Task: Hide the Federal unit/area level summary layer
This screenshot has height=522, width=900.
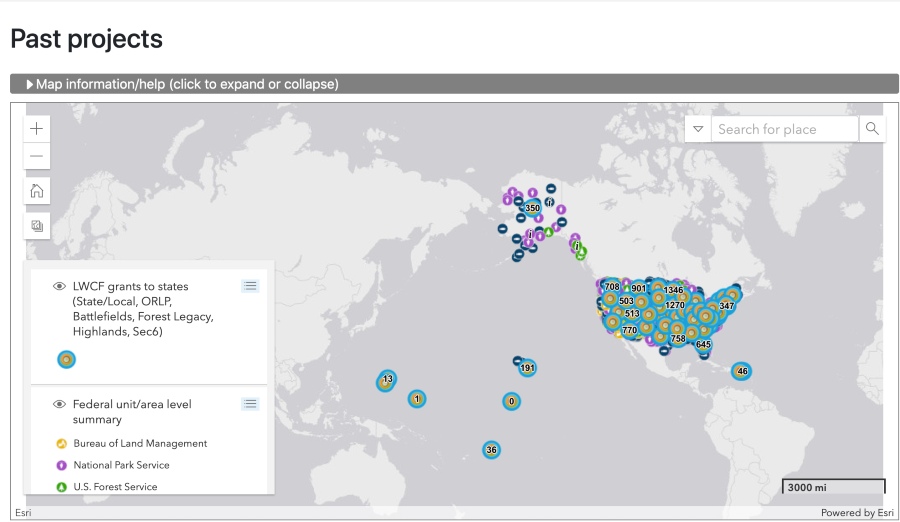Action: pyautogui.click(x=59, y=405)
